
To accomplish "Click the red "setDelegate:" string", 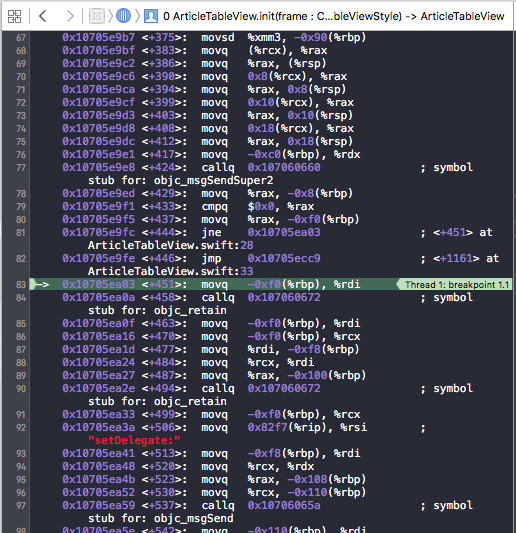I will tap(134, 440).
